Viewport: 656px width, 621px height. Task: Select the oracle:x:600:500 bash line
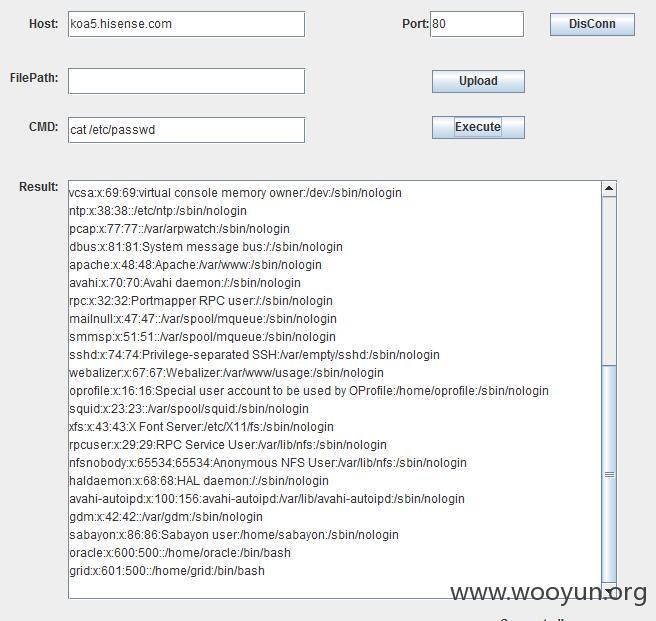click(x=180, y=553)
